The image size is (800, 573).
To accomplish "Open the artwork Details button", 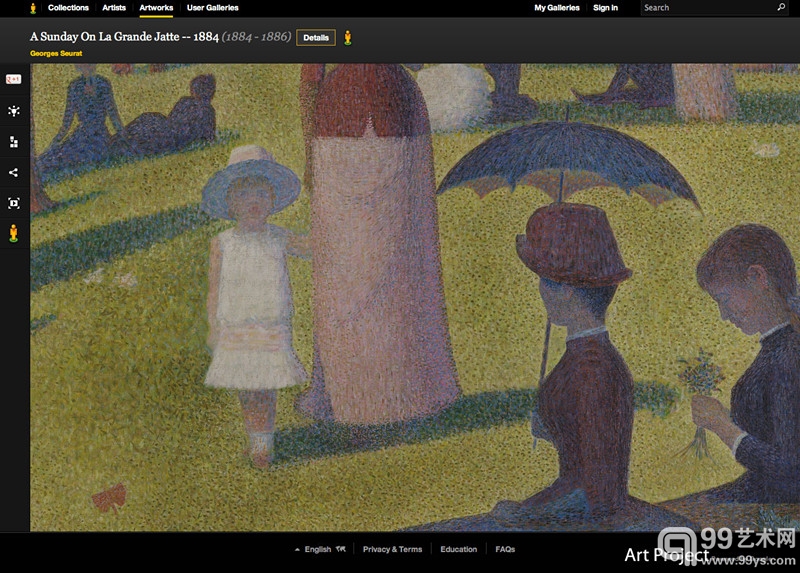I will [316, 38].
